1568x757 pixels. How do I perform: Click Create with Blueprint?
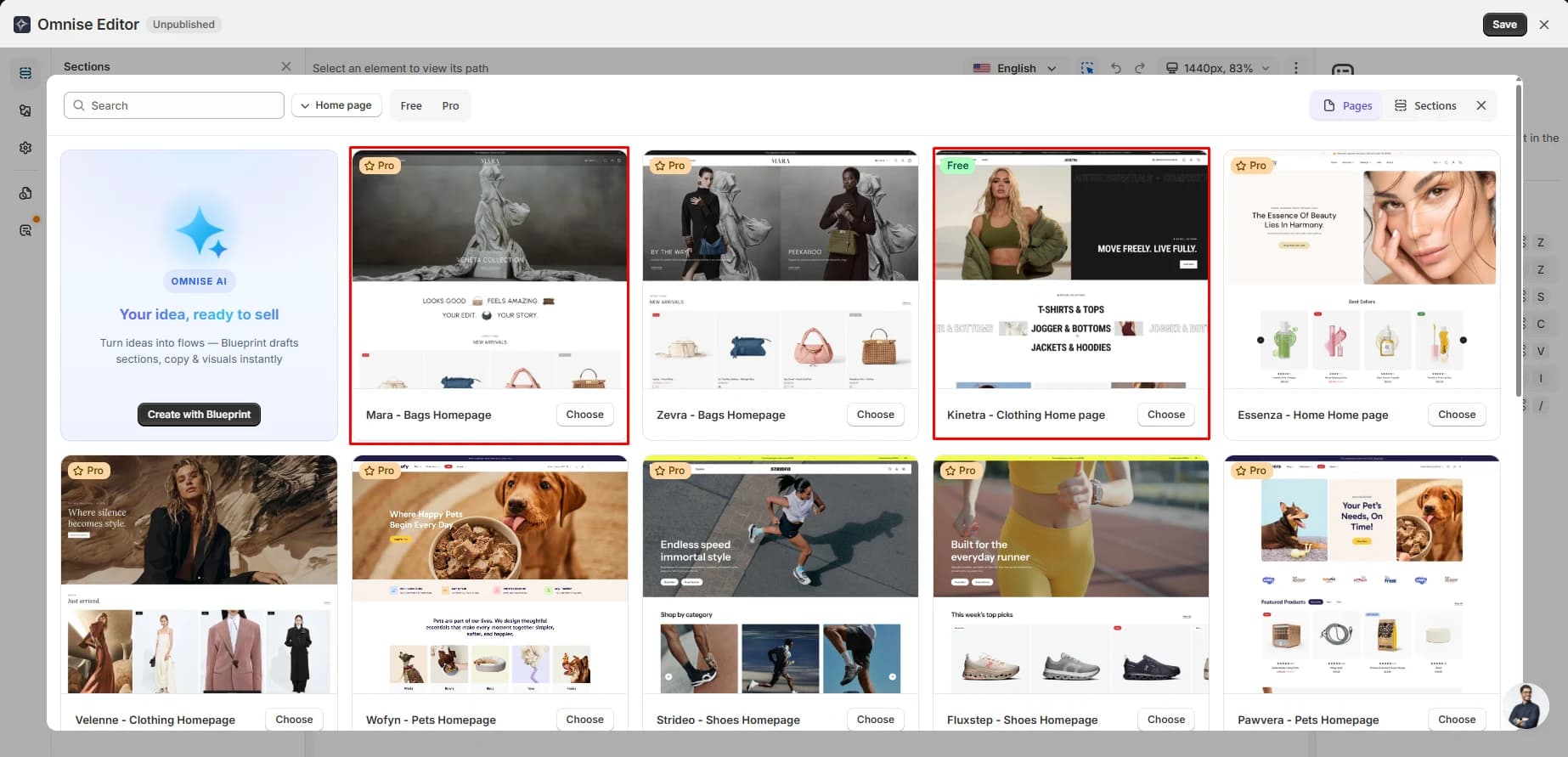199,415
